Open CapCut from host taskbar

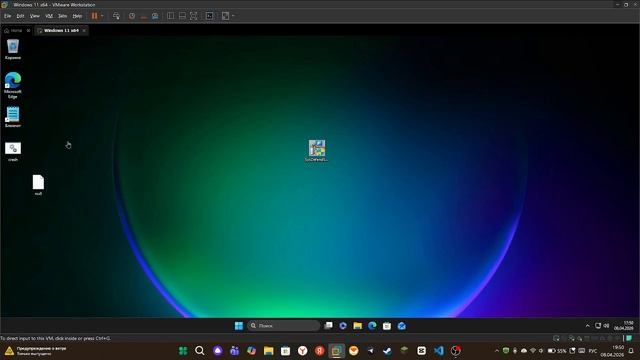[x=422, y=351]
